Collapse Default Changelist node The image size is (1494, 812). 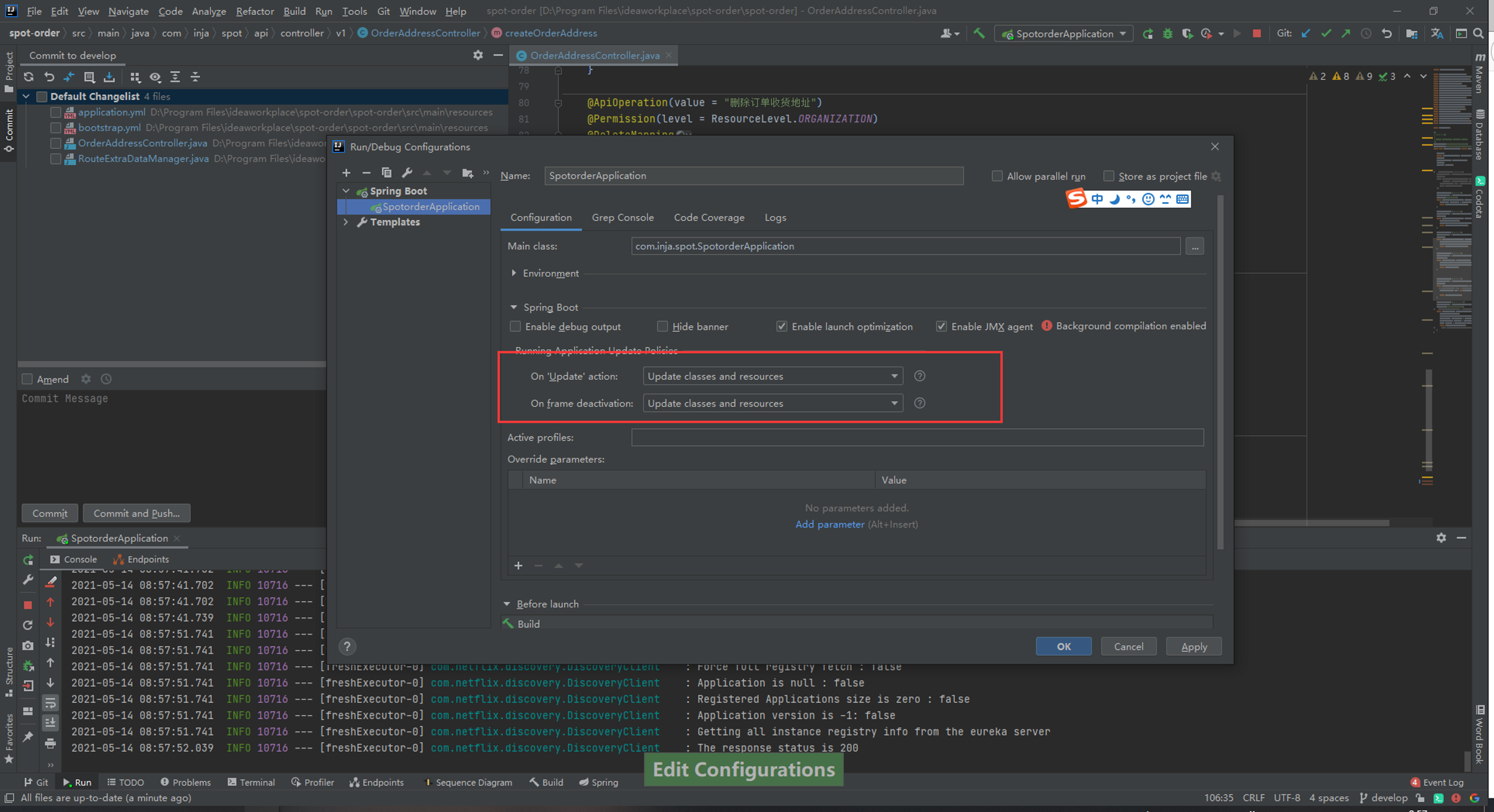tap(26, 97)
